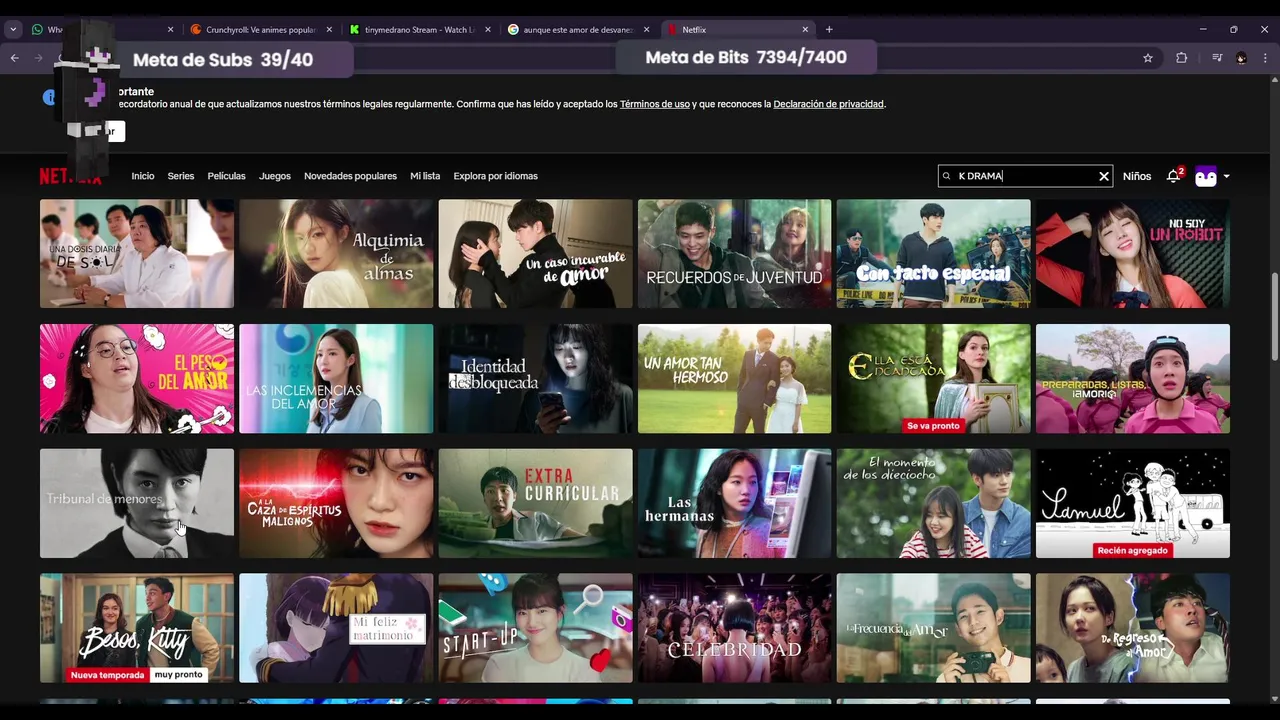Image resolution: width=1280 pixels, height=720 pixels.
Task: Click the K DRAMA search field
Action: [x=1025, y=176]
